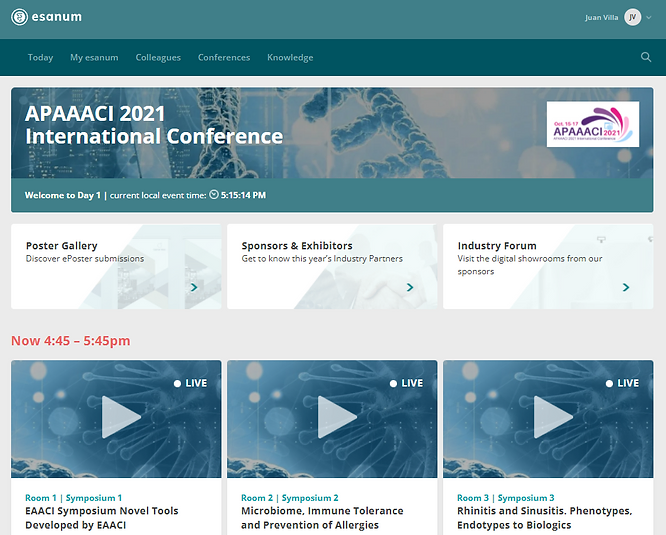Play the Room 1 Symposium 1 live stream
The height and width of the screenshot is (535, 666).
[121, 417]
